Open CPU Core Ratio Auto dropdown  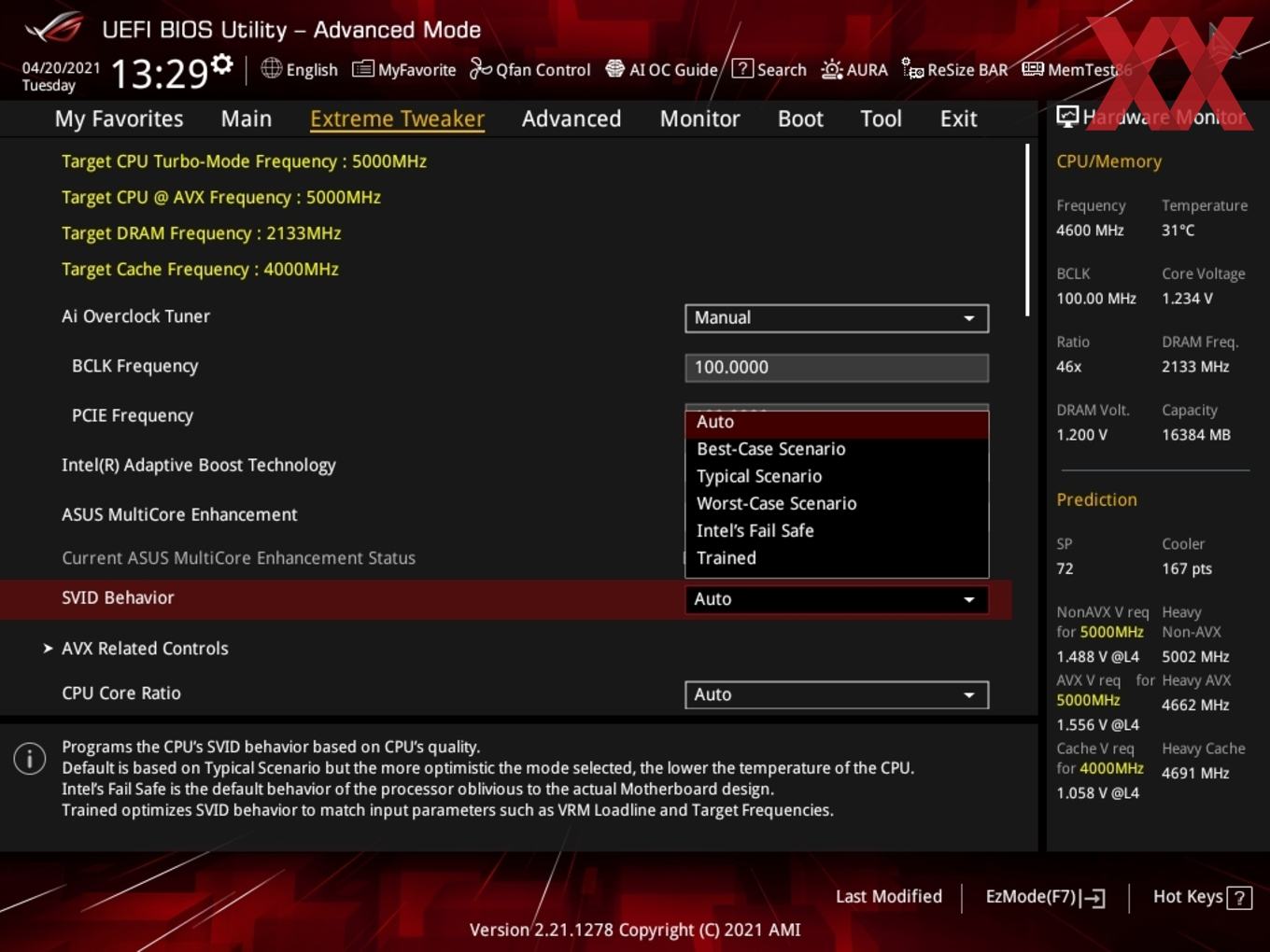837,694
